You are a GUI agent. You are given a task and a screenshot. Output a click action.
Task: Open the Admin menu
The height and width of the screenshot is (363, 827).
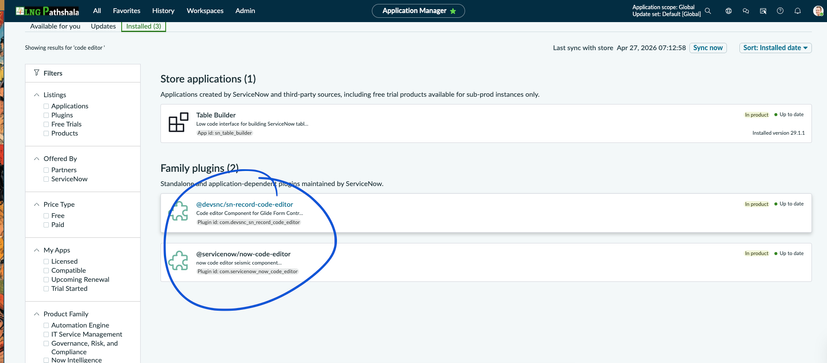tap(245, 11)
